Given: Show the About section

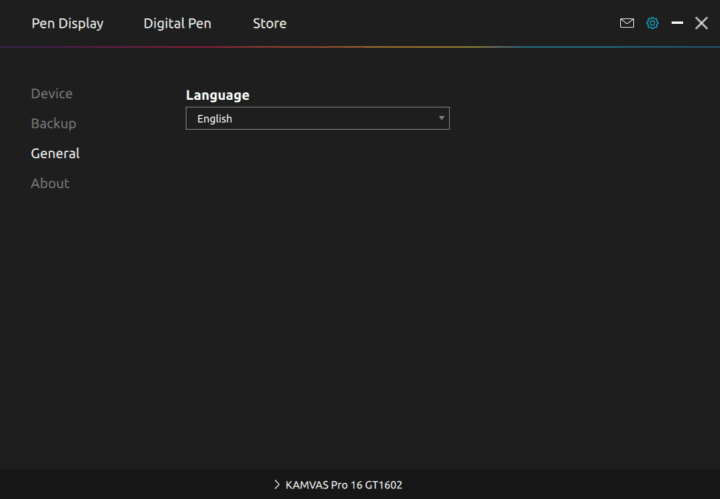Looking at the screenshot, I should tap(50, 183).
